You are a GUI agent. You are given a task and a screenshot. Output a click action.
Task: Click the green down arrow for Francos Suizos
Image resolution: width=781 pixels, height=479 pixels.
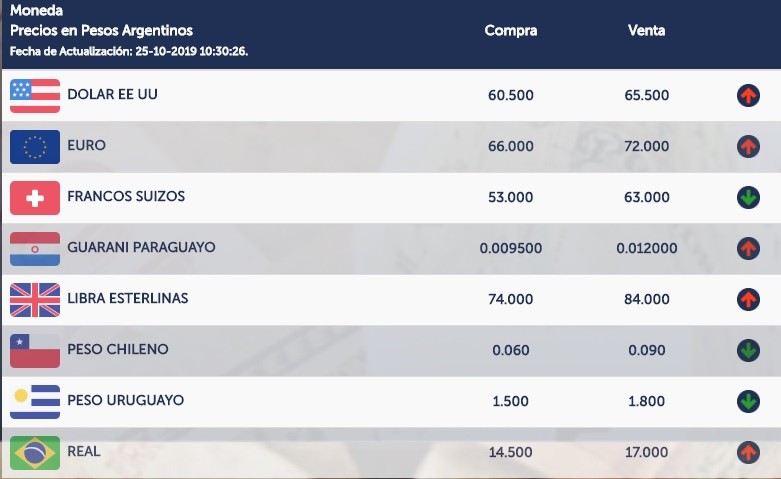[748, 198]
